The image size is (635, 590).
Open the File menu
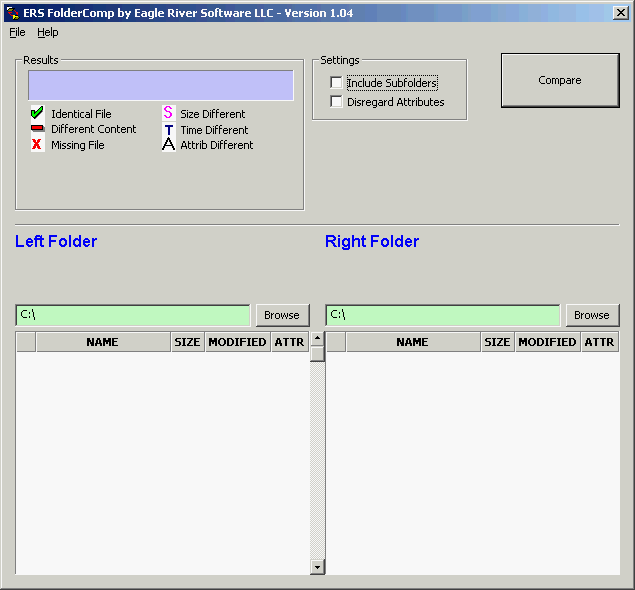point(17,32)
